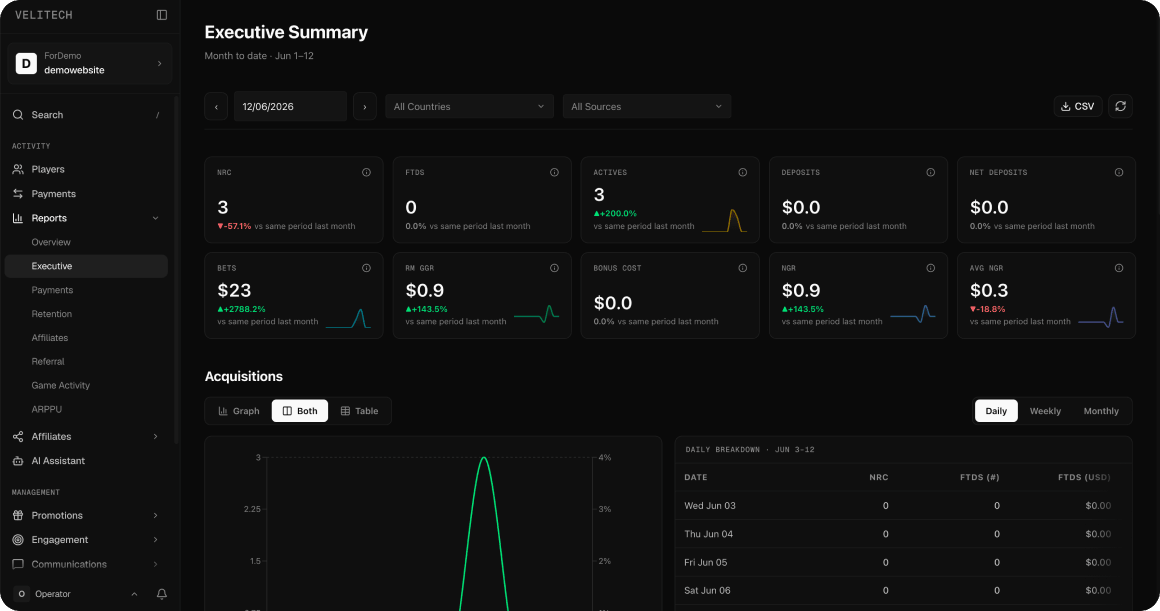
Task: Export data with the CSV button
Action: [1078, 107]
